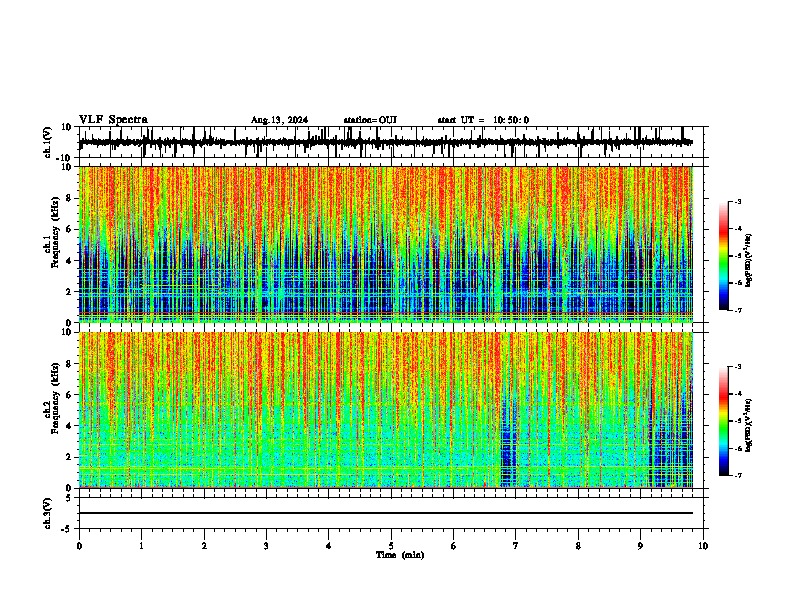Click the "VLF Spectra" plot title
This screenshot has width=792, height=612.
113,120
